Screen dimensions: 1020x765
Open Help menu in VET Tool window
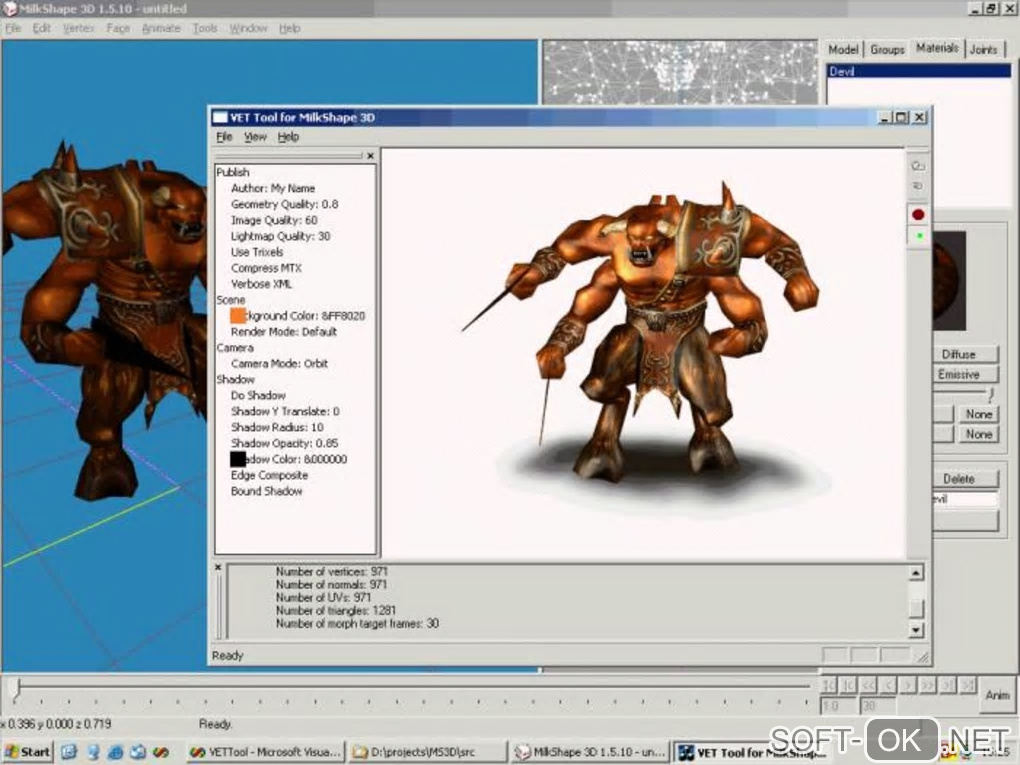(x=288, y=137)
